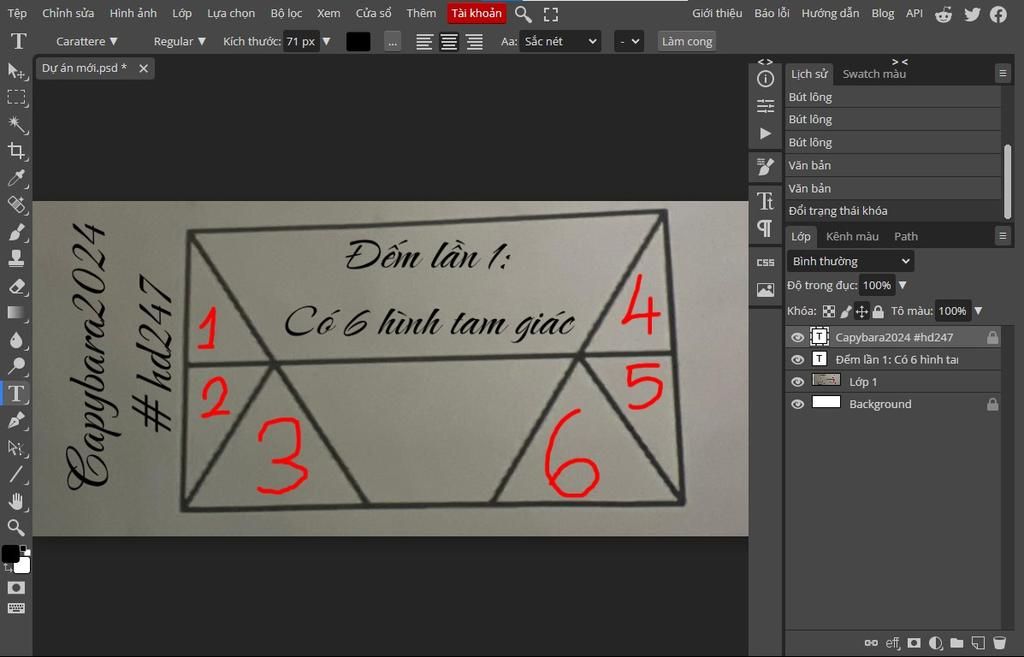Click the Tài khoản button

pos(477,13)
